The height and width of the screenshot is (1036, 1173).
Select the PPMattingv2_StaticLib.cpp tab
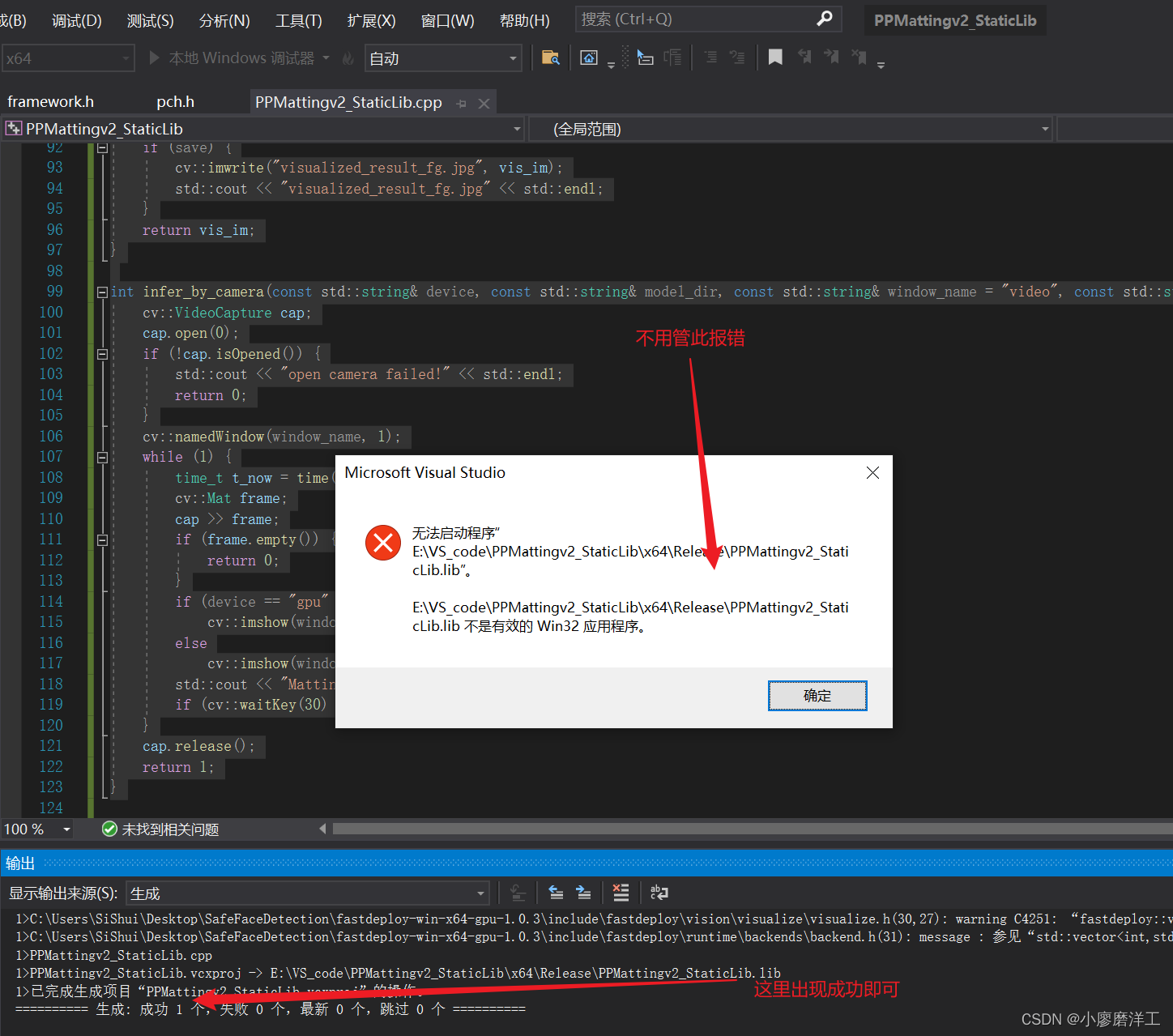[348, 102]
